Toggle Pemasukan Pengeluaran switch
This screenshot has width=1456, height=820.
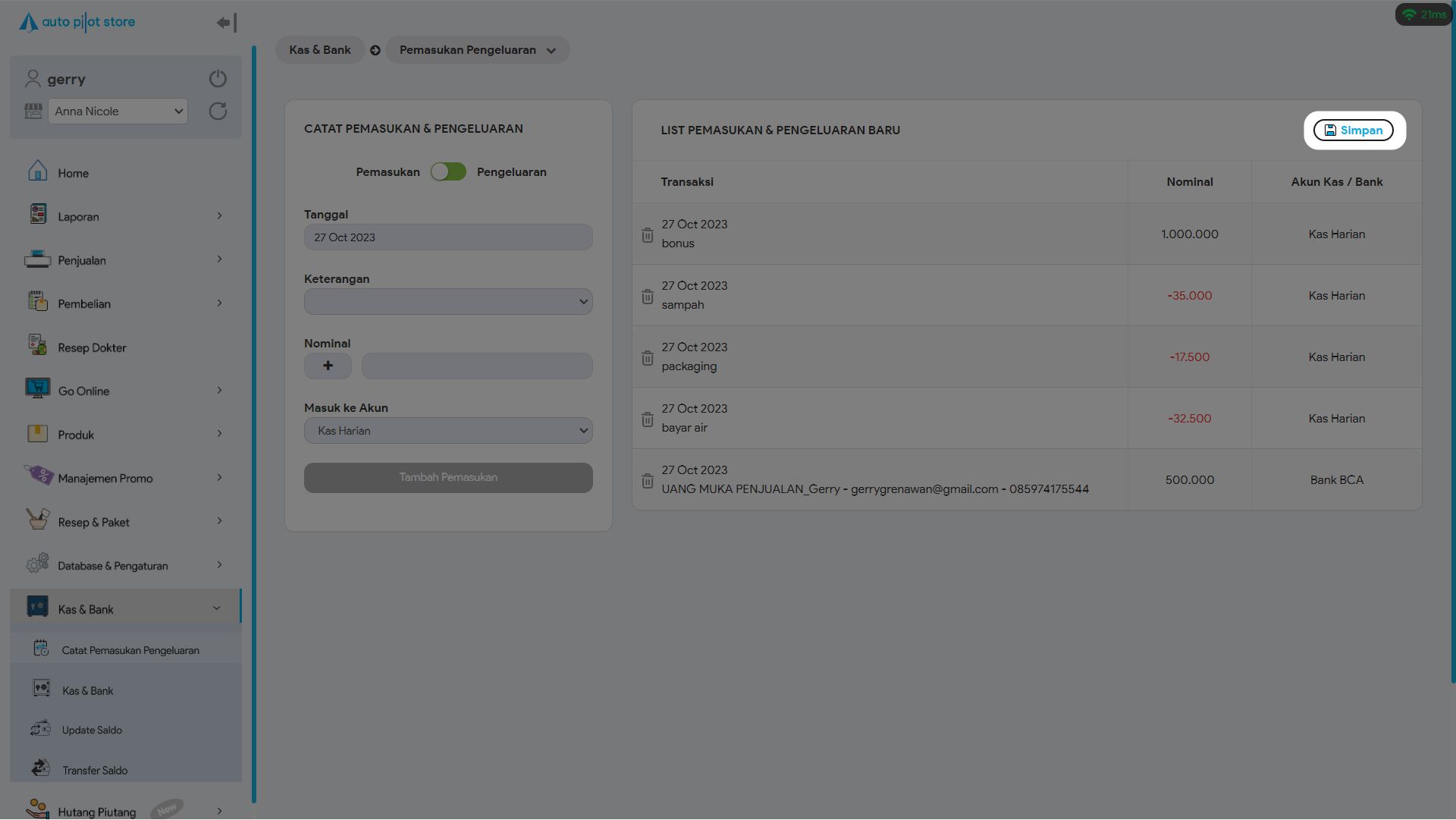coord(448,172)
